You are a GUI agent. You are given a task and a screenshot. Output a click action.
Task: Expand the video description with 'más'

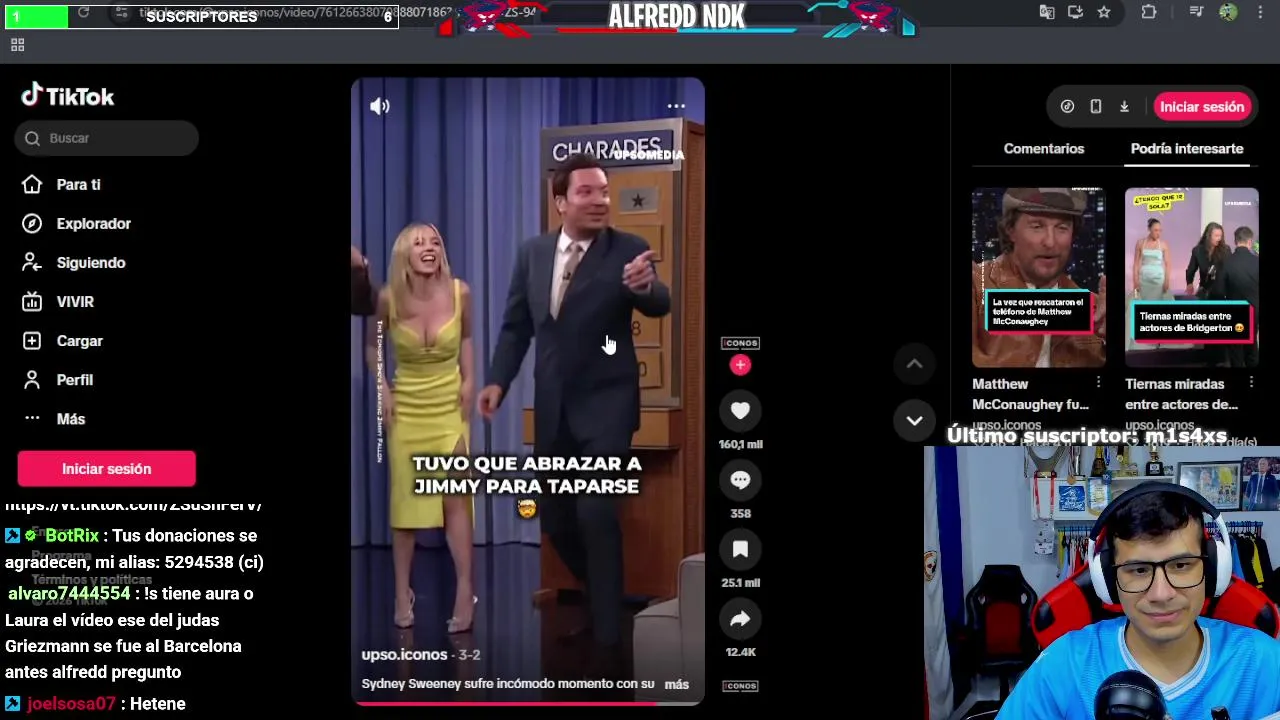coord(677,685)
